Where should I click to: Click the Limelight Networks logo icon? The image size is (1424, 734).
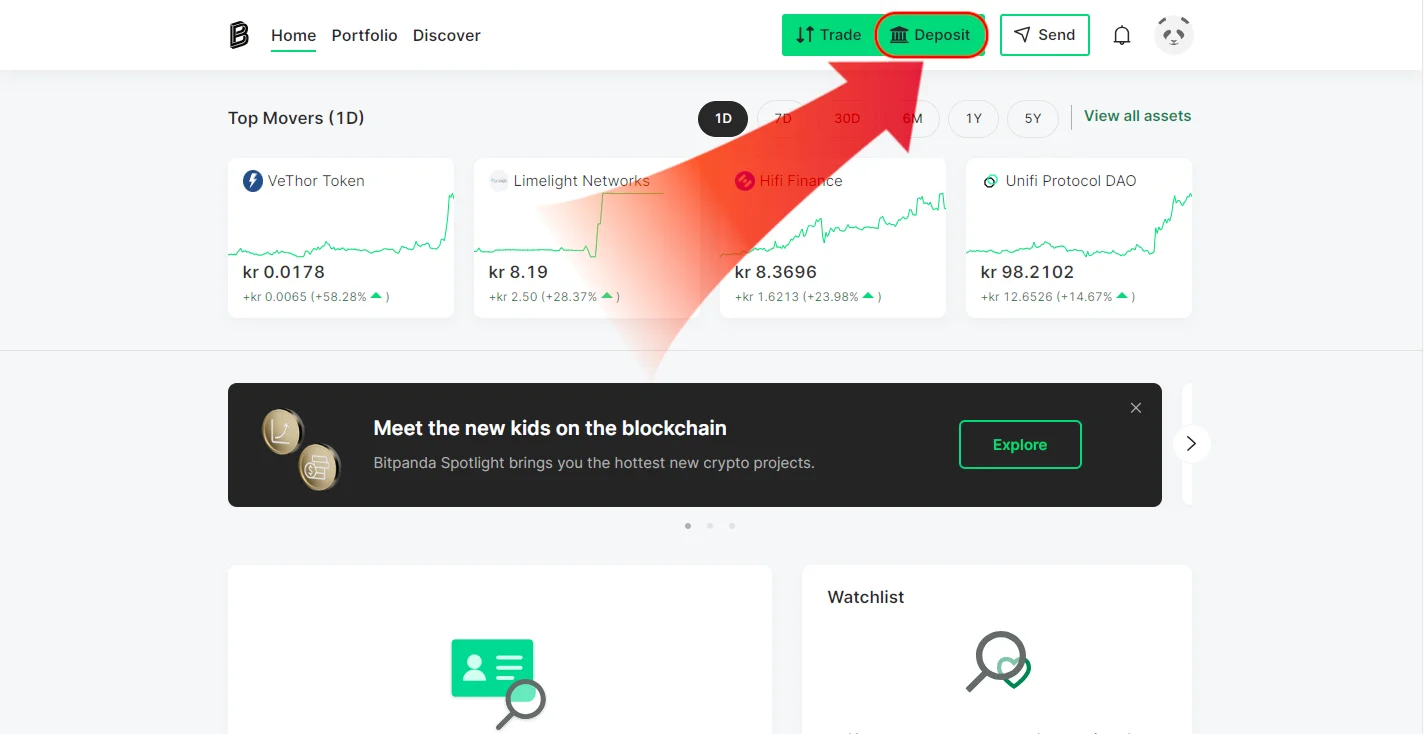tap(499, 181)
